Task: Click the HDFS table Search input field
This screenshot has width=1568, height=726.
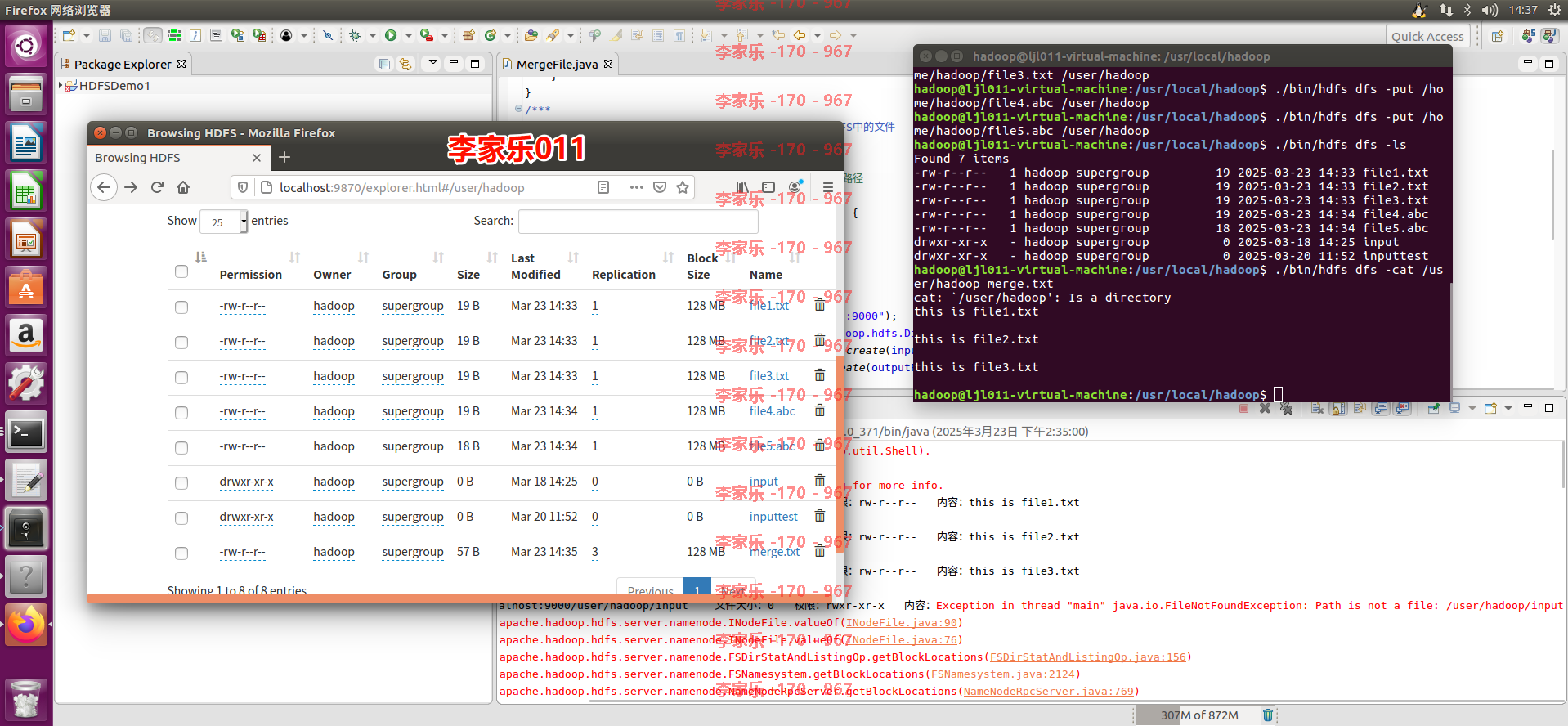Action: pos(638,222)
